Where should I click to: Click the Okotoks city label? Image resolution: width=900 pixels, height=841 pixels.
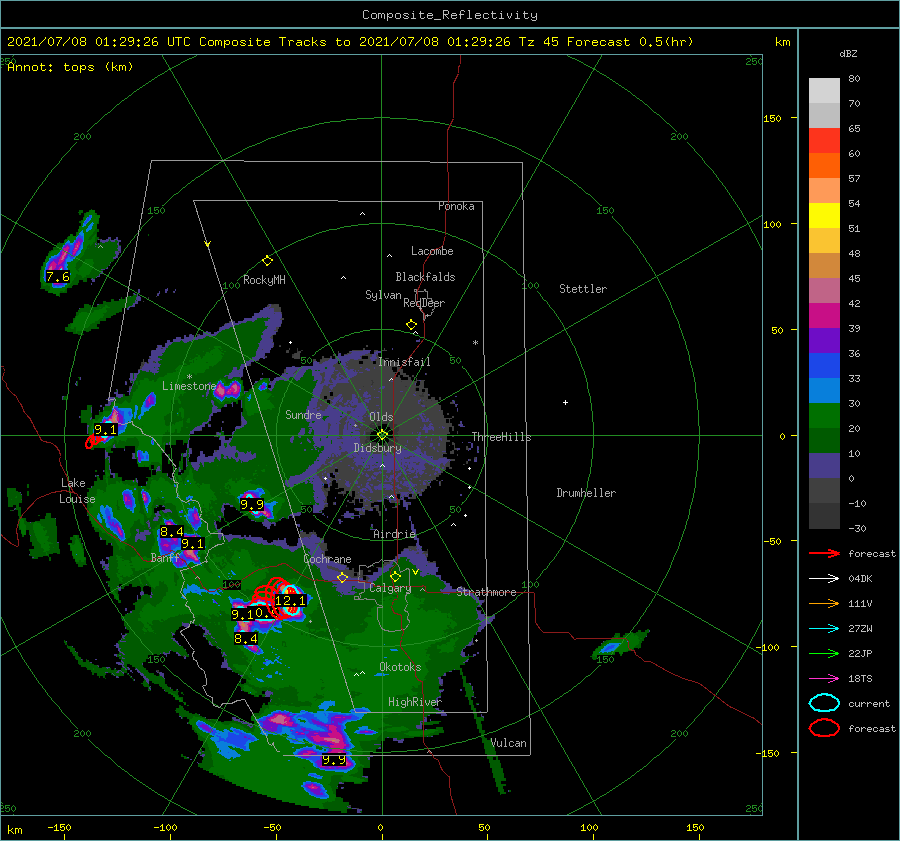(x=400, y=666)
